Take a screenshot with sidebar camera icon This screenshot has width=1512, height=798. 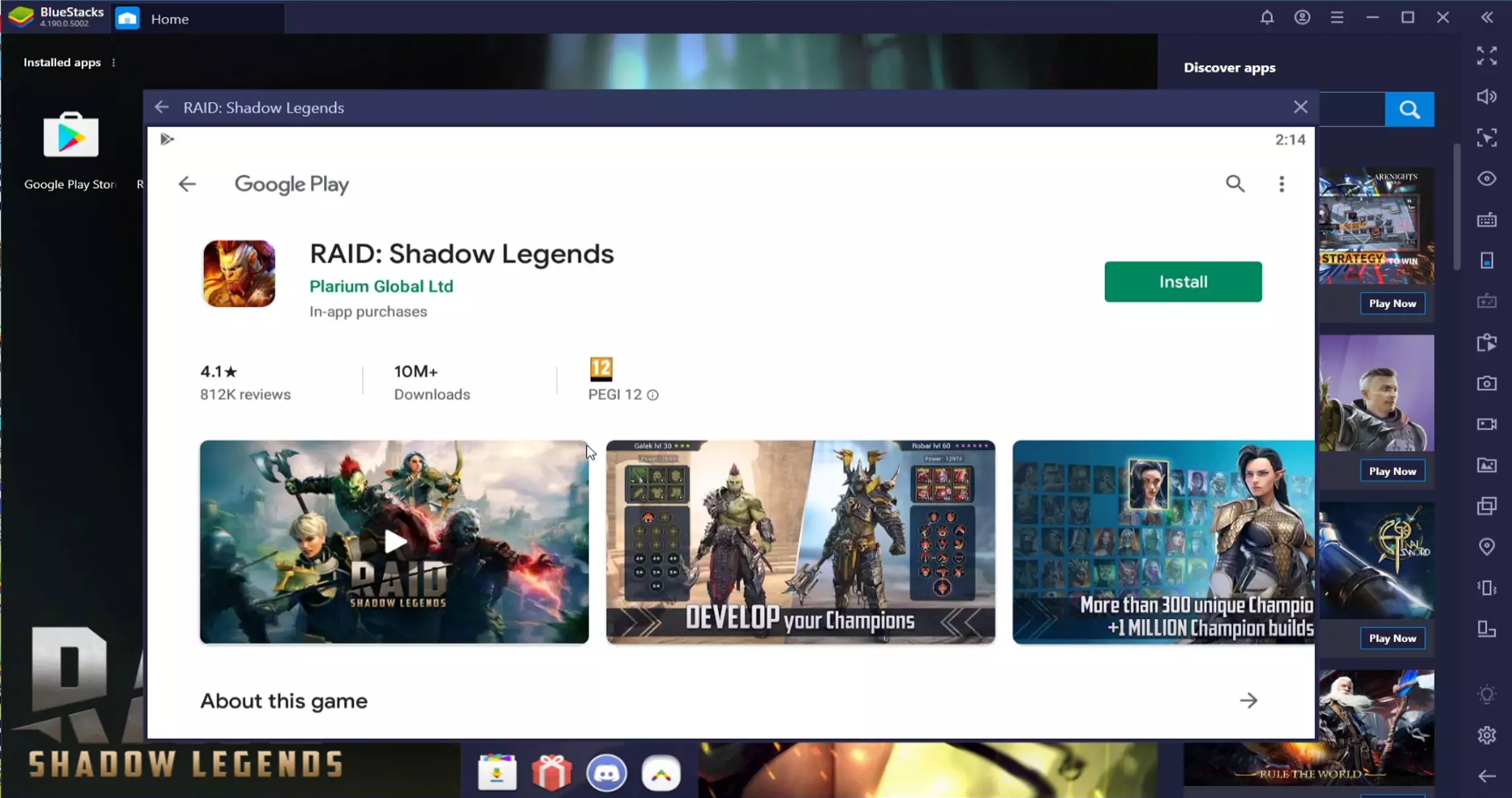(1486, 384)
